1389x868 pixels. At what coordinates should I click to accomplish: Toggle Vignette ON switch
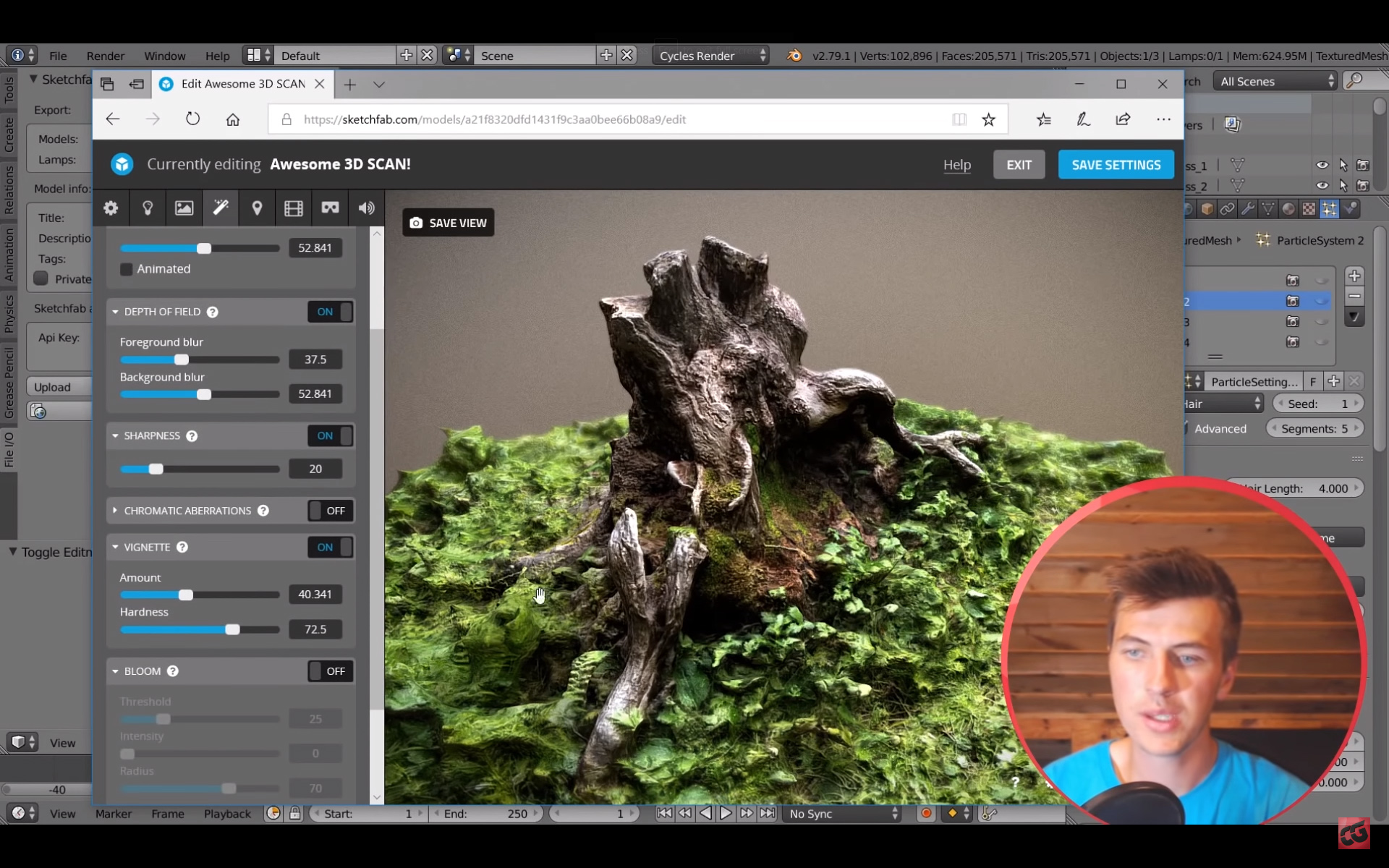tap(331, 548)
